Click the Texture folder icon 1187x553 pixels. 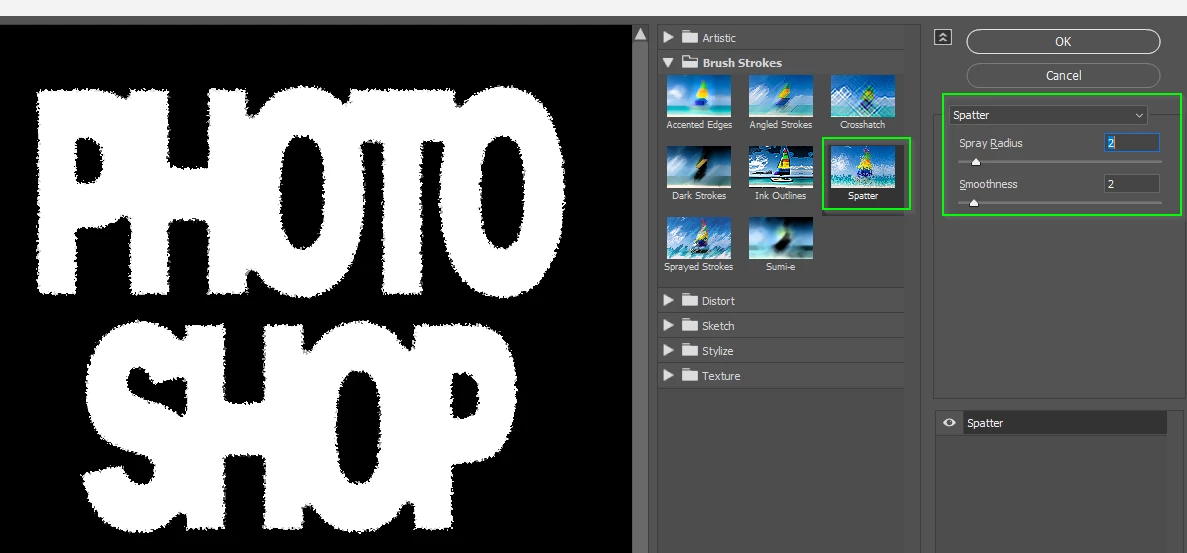689,375
